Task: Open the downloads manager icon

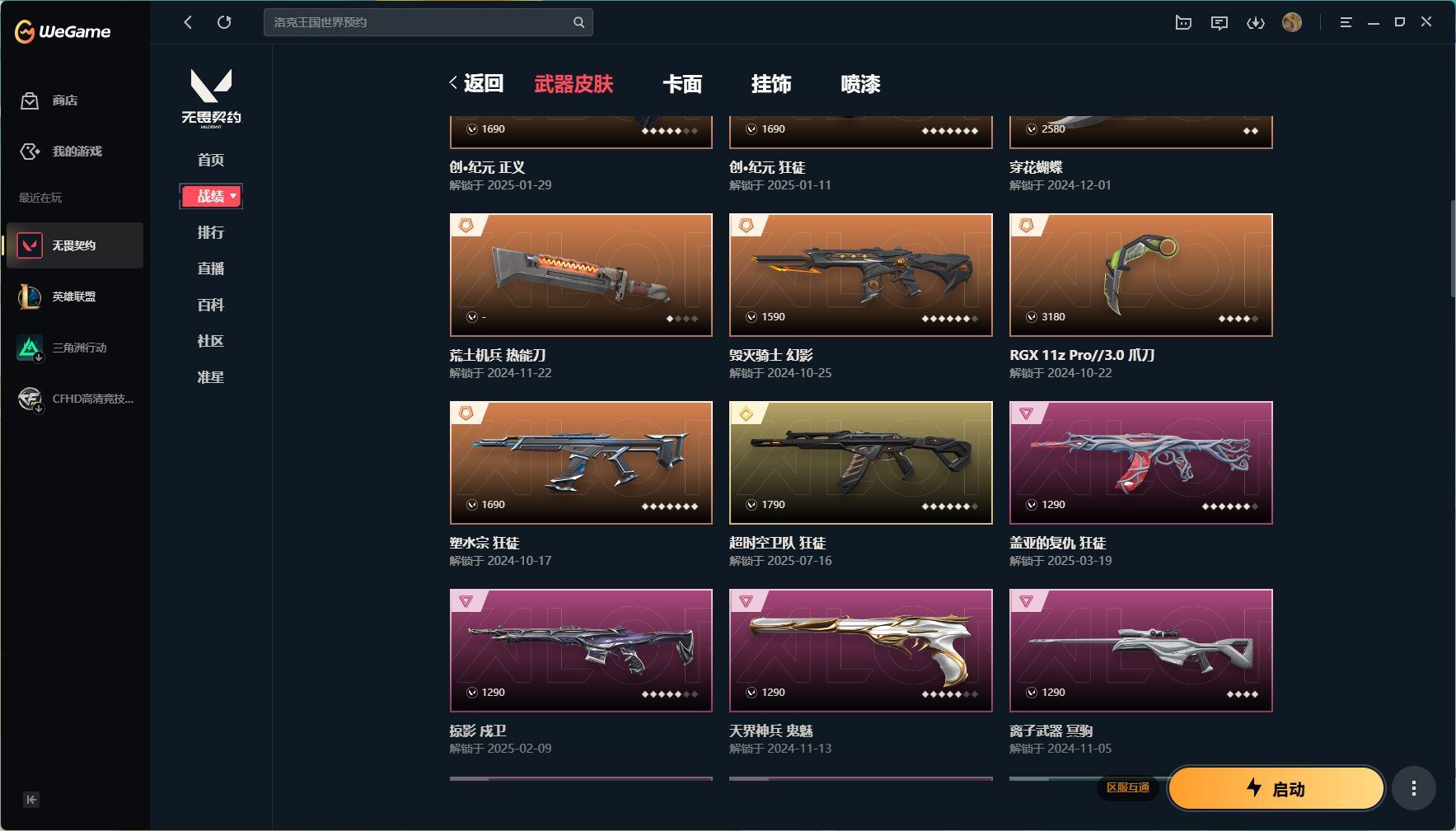Action: 1255,23
